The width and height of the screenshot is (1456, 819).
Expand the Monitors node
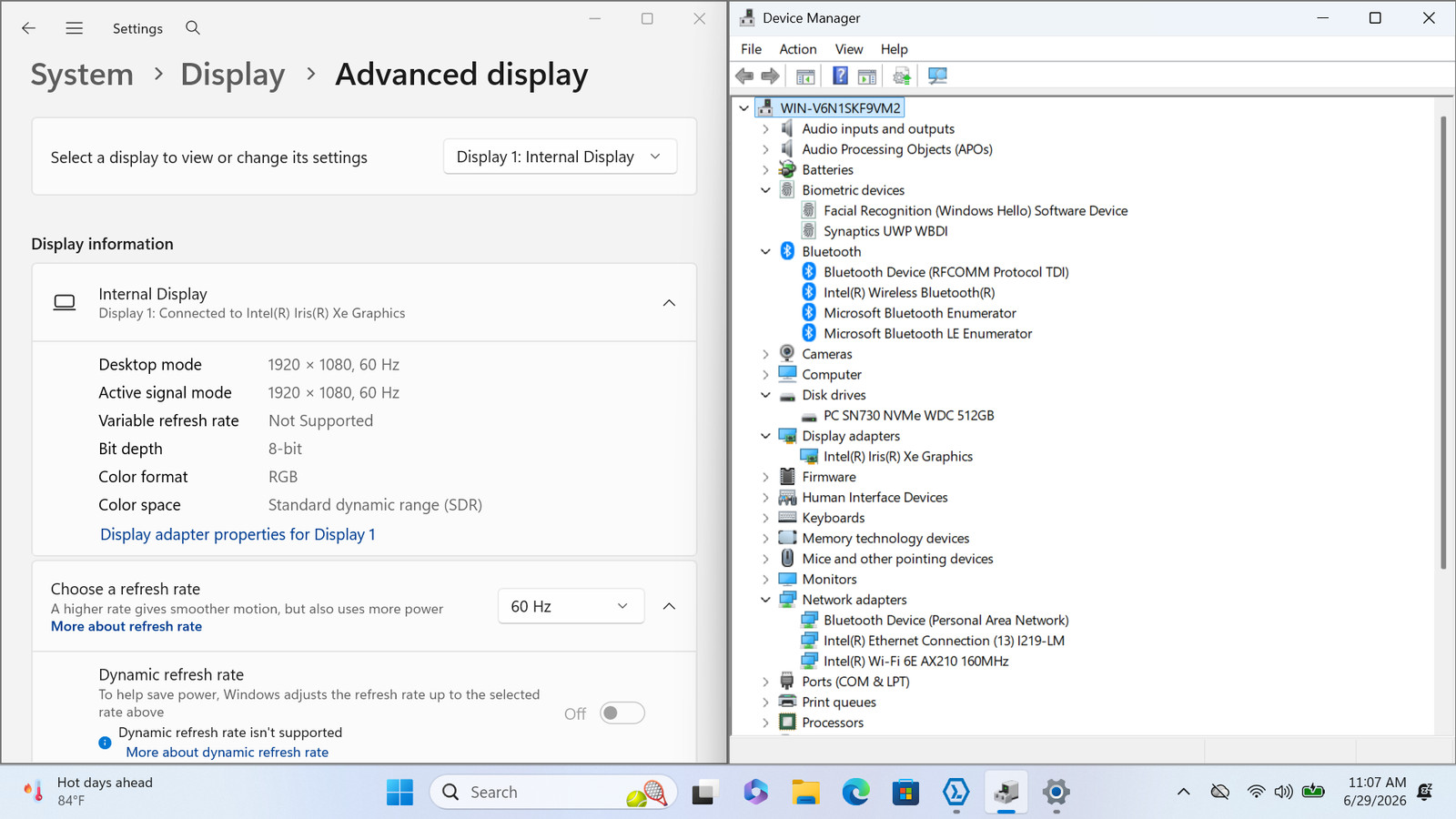(765, 580)
